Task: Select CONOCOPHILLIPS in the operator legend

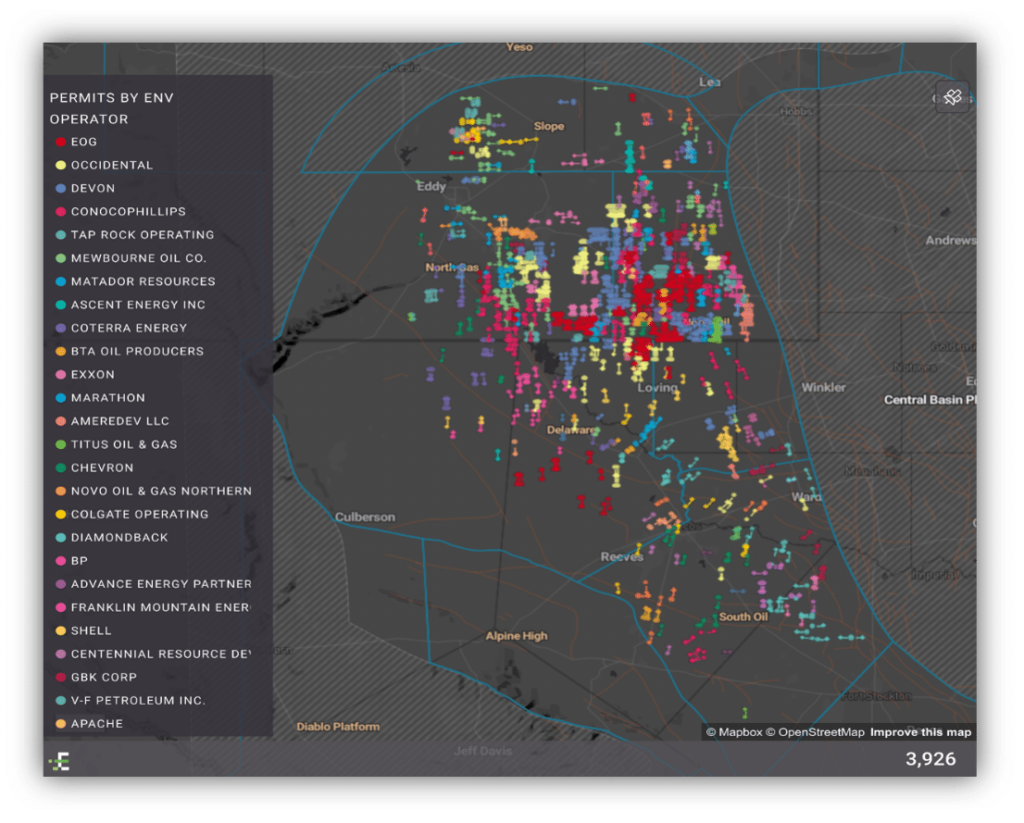Action: point(128,212)
